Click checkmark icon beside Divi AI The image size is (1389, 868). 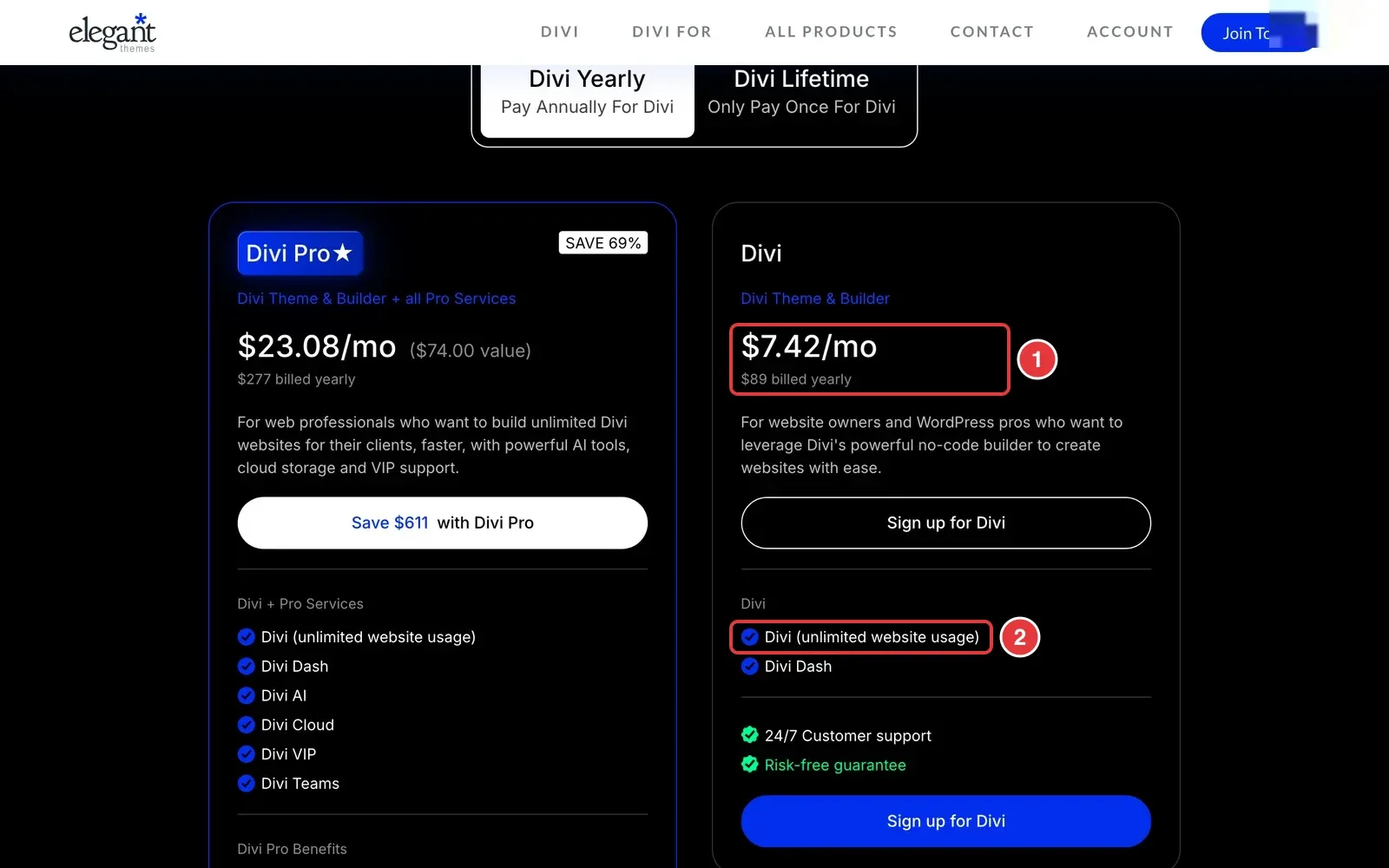tap(247, 695)
